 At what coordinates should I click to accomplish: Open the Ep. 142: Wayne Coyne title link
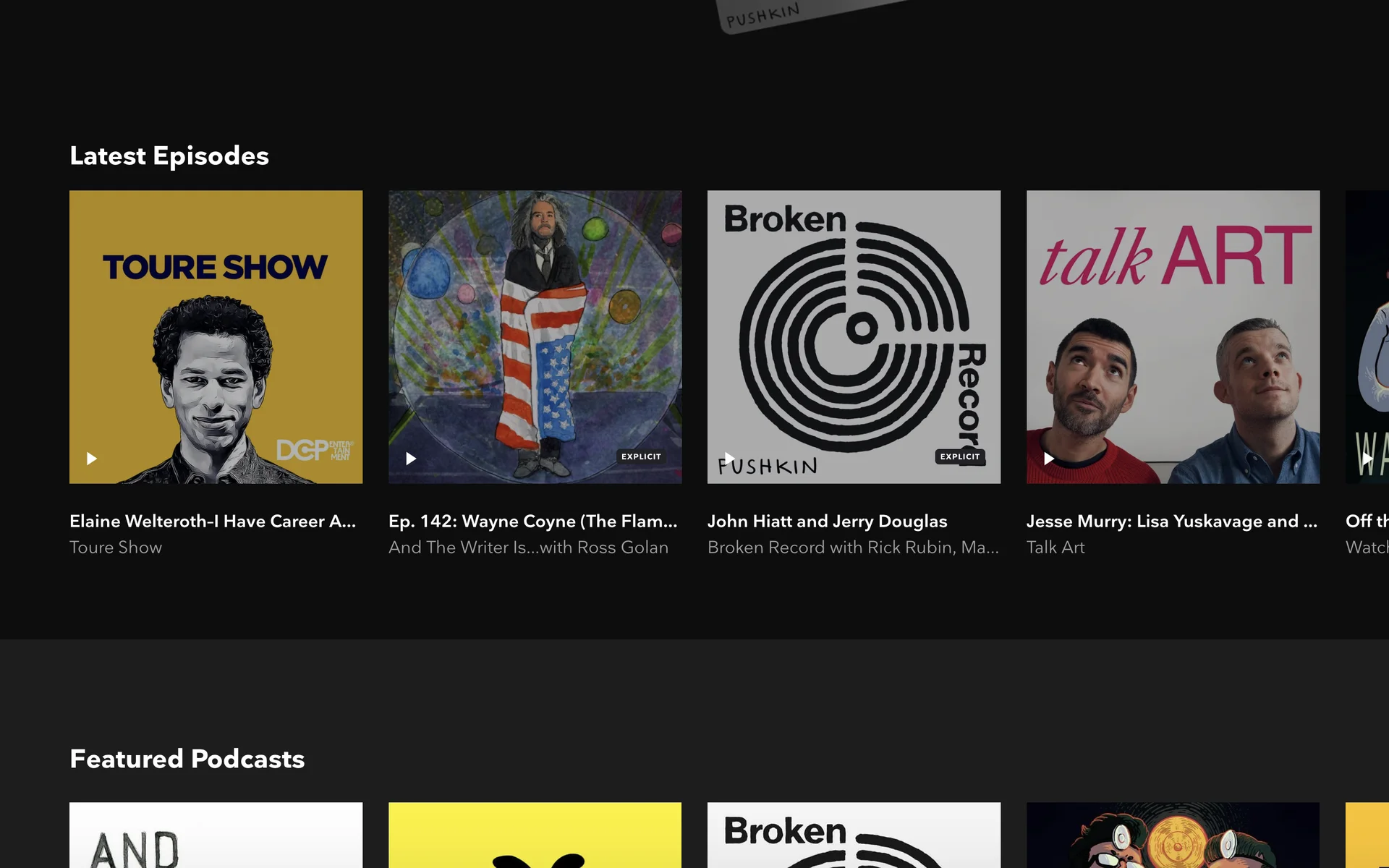coord(532,522)
